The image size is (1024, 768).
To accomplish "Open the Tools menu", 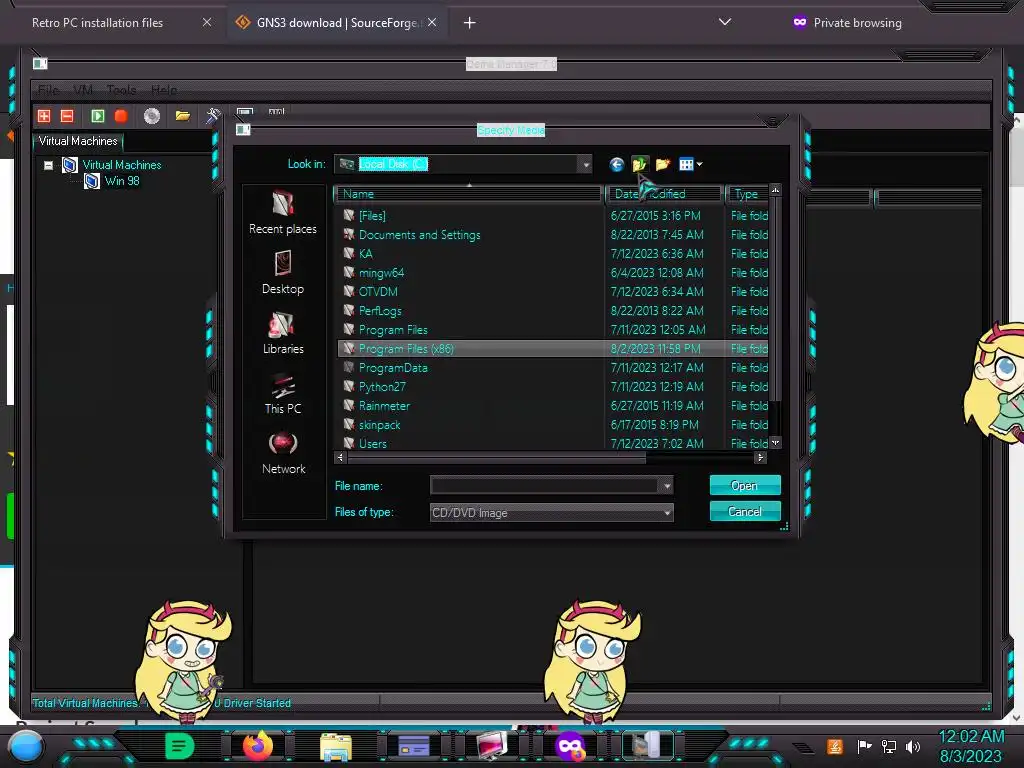I will point(121,89).
